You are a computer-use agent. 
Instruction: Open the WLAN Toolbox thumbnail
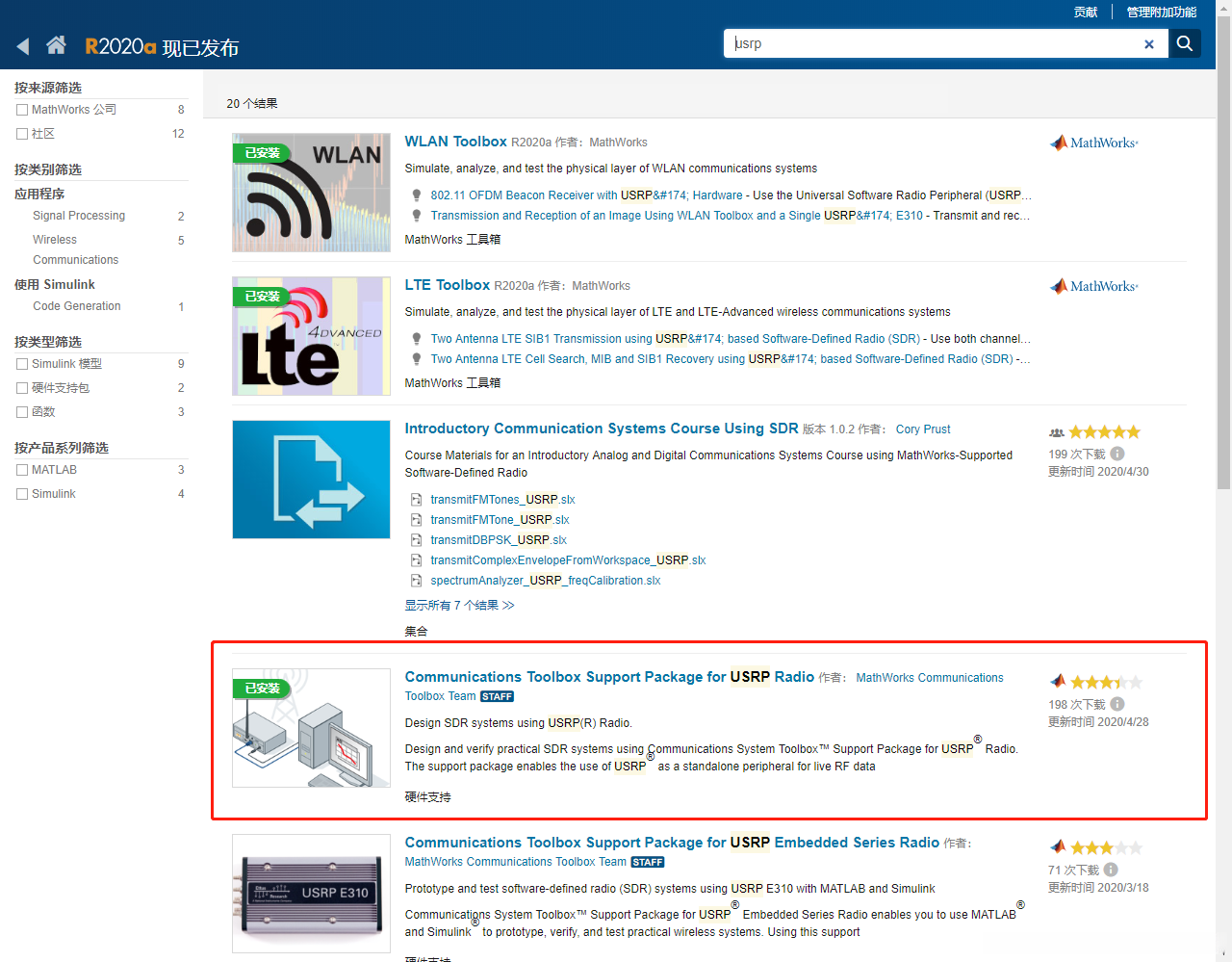coord(311,193)
